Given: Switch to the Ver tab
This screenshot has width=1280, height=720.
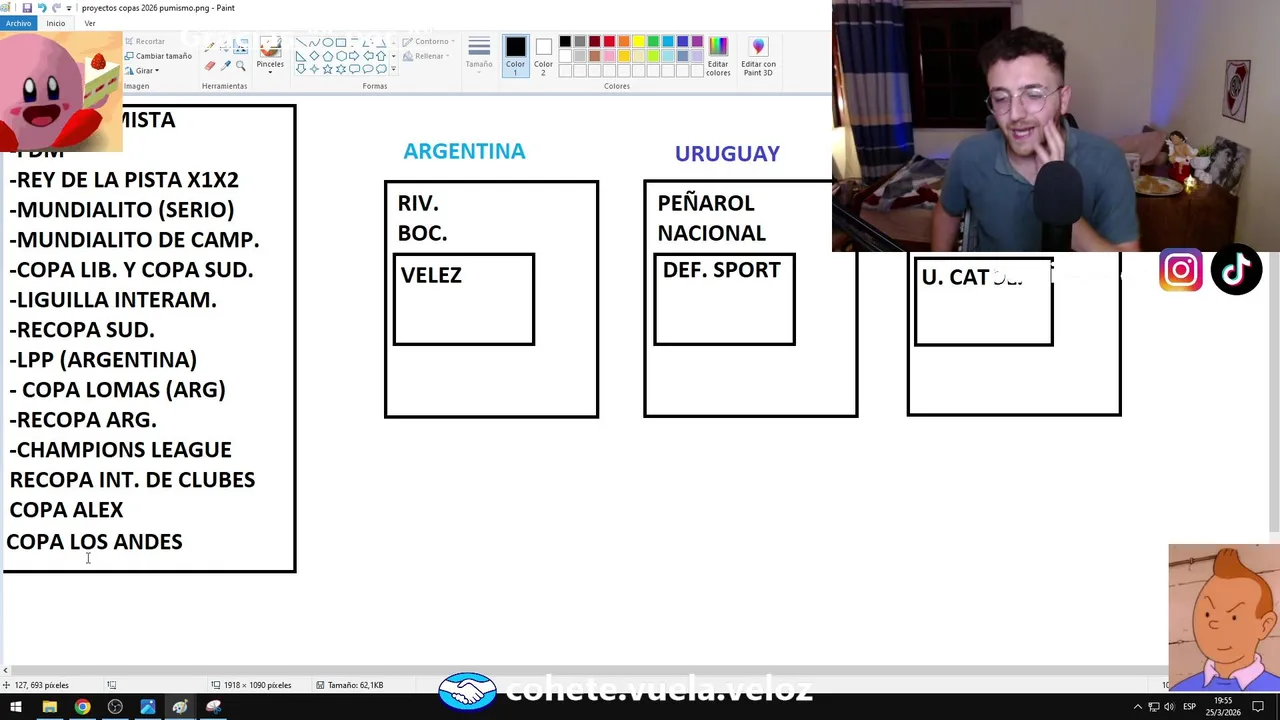Looking at the screenshot, I should (x=90, y=23).
